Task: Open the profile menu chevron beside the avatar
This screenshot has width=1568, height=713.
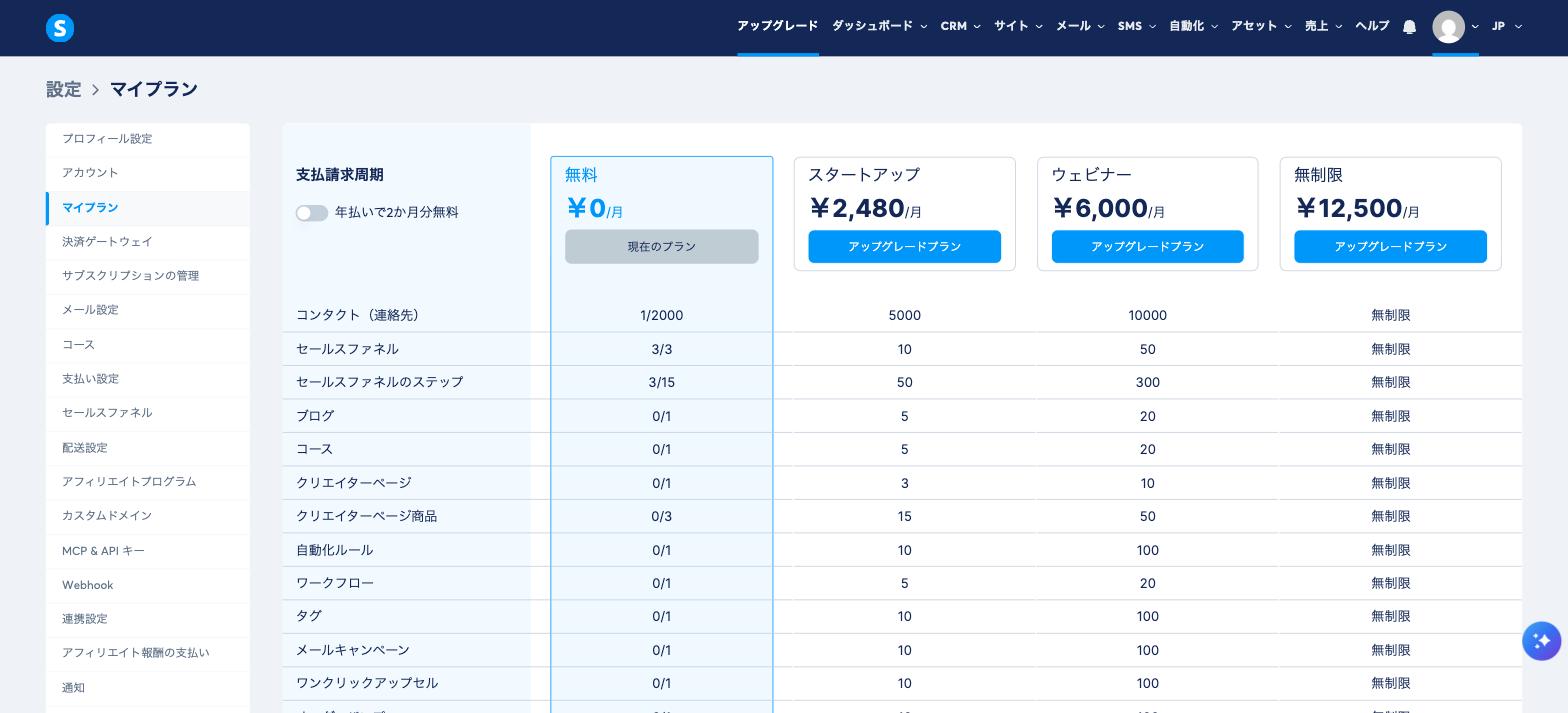Action: (x=1475, y=27)
